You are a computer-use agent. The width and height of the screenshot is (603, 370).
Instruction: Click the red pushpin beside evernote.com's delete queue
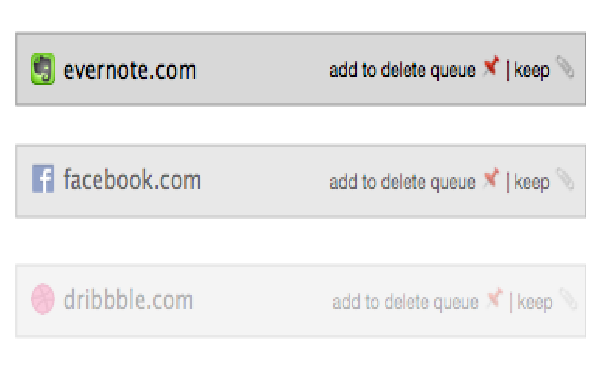(491, 66)
